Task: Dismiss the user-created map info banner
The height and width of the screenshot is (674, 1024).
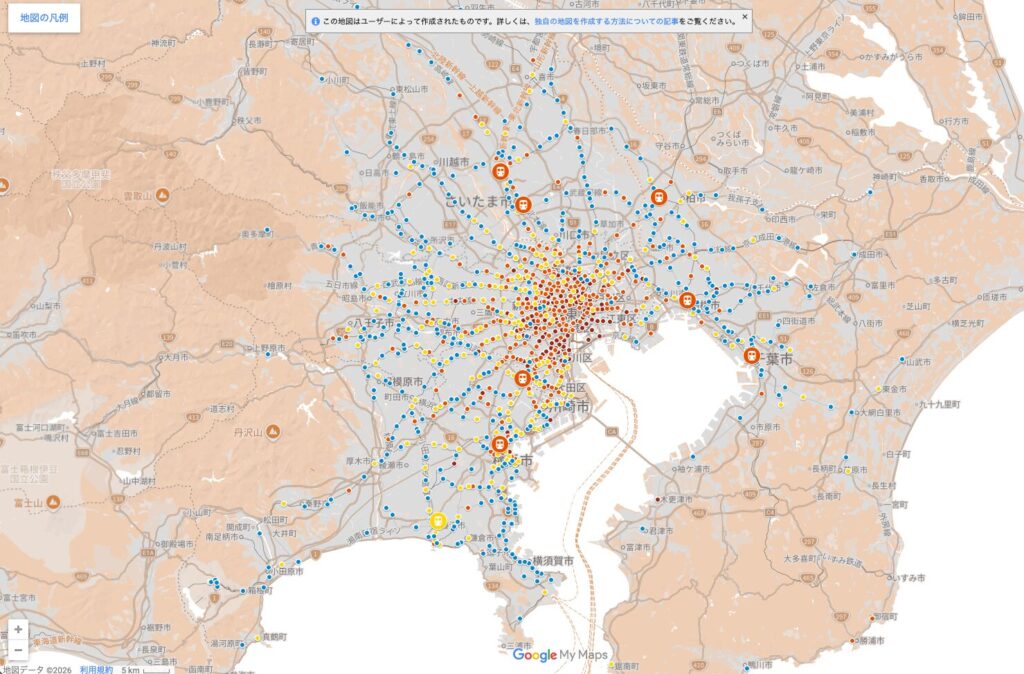Action: pos(744,17)
